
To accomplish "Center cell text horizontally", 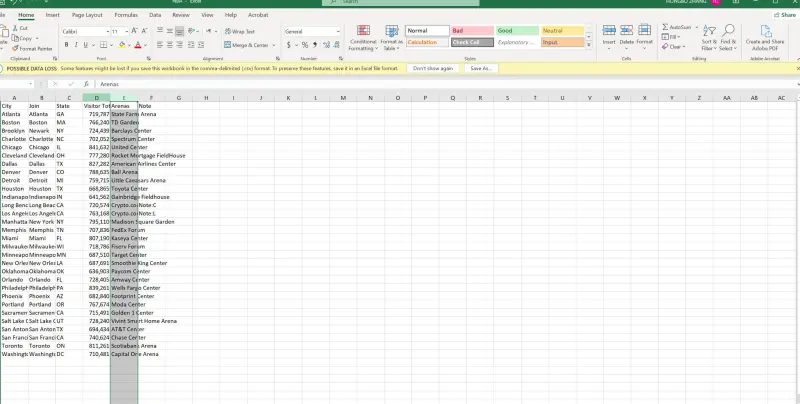I will pos(169,45).
